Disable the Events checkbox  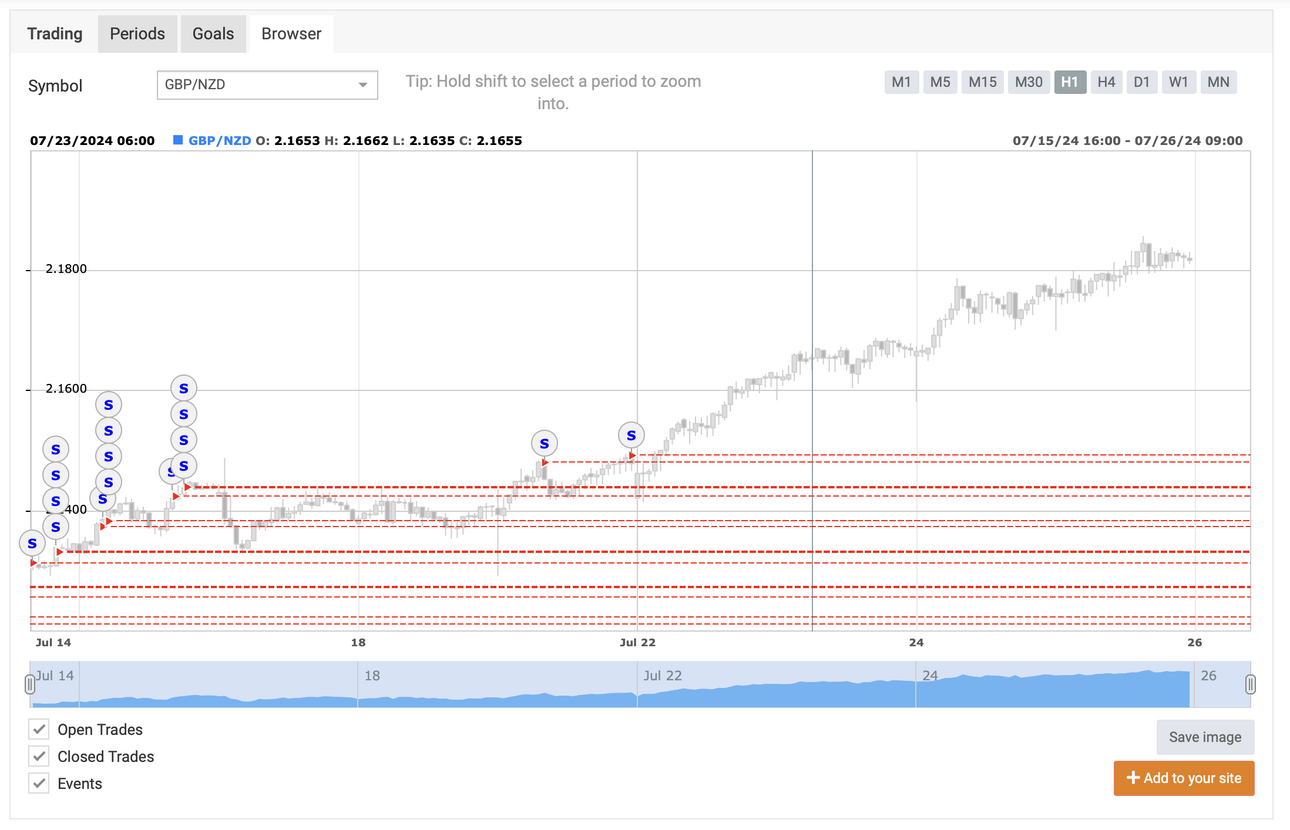click(x=39, y=783)
